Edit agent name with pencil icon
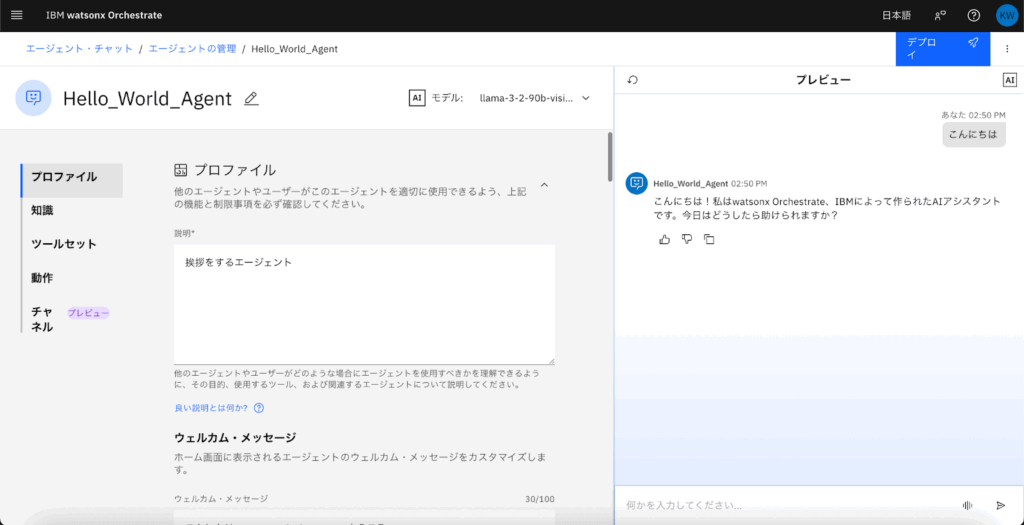This screenshot has height=525, width=1024. pyautogui.click(x=251, y=99)
